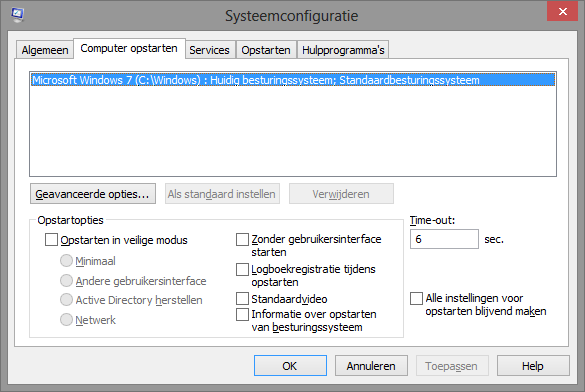
Task: Open the Services tab
Action: pyautogui.click(x=209, y=50)
